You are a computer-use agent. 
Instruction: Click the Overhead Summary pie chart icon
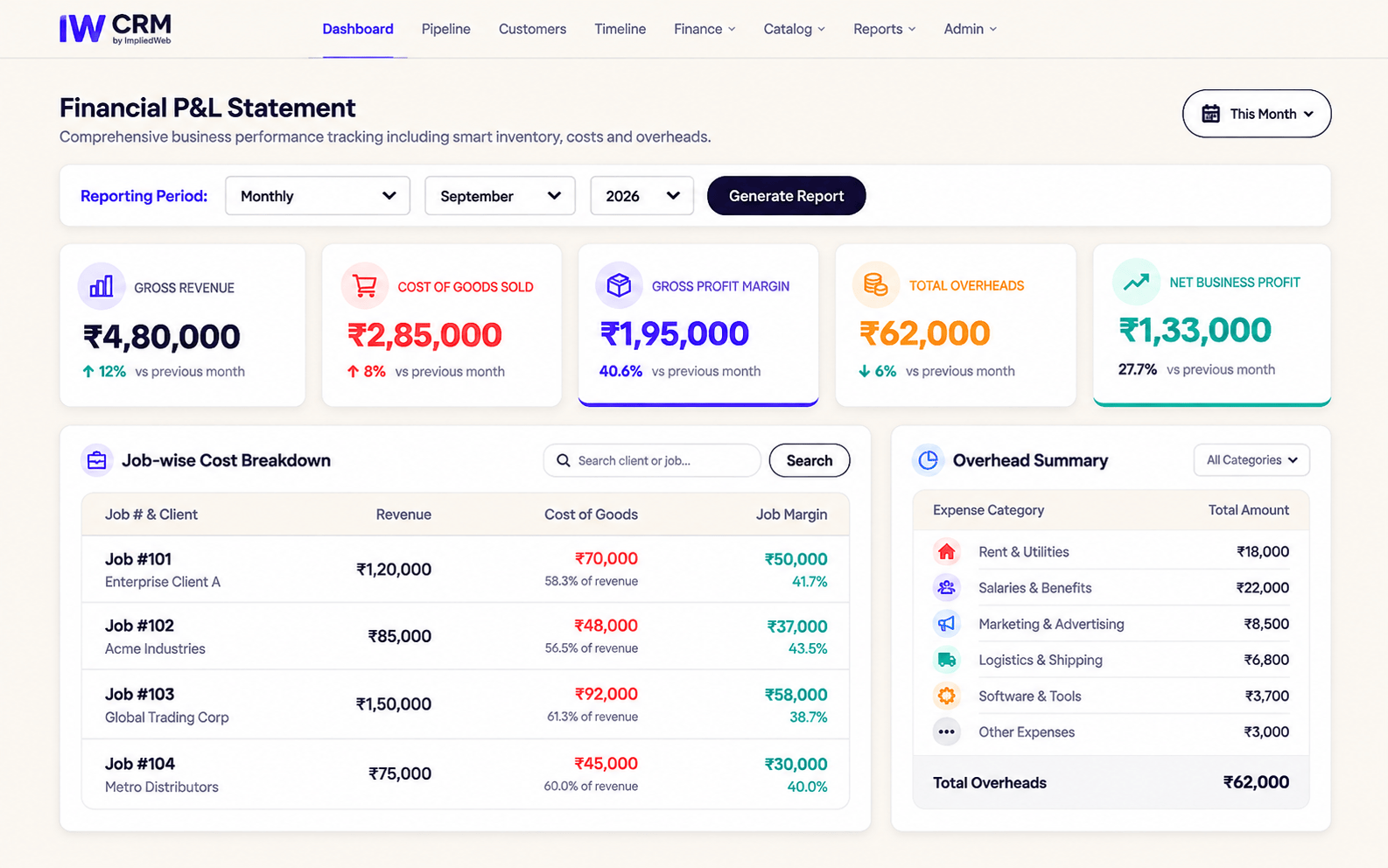coord(929,459)
